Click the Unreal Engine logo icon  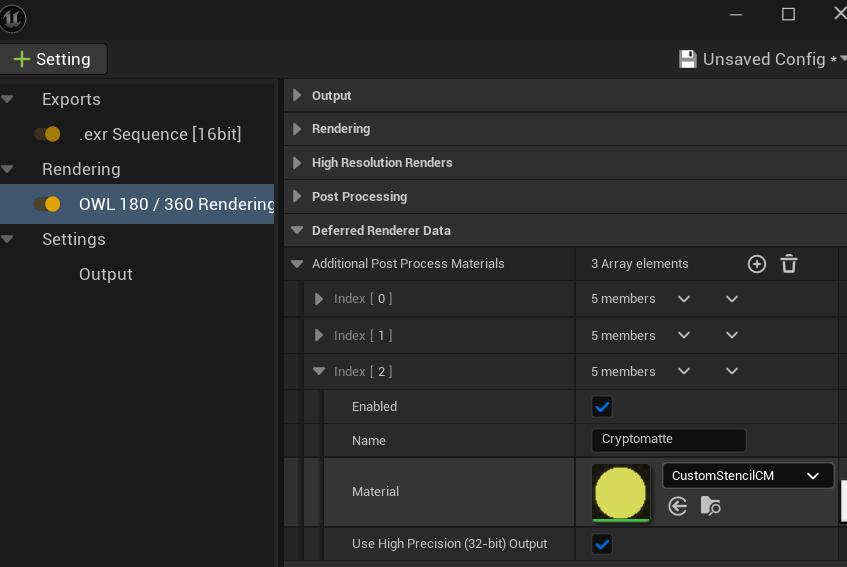pyautogui.click(x=12, y=19)
